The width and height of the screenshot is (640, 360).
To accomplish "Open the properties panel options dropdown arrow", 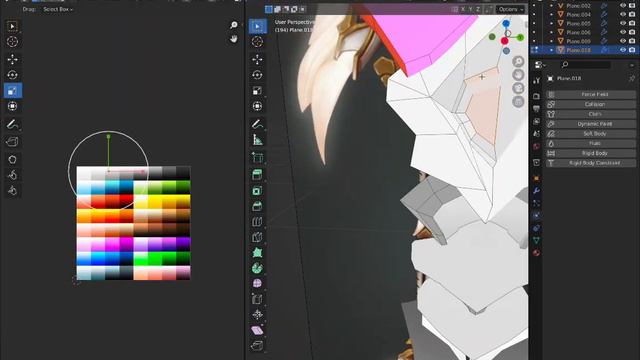I will tap(632, 65).
